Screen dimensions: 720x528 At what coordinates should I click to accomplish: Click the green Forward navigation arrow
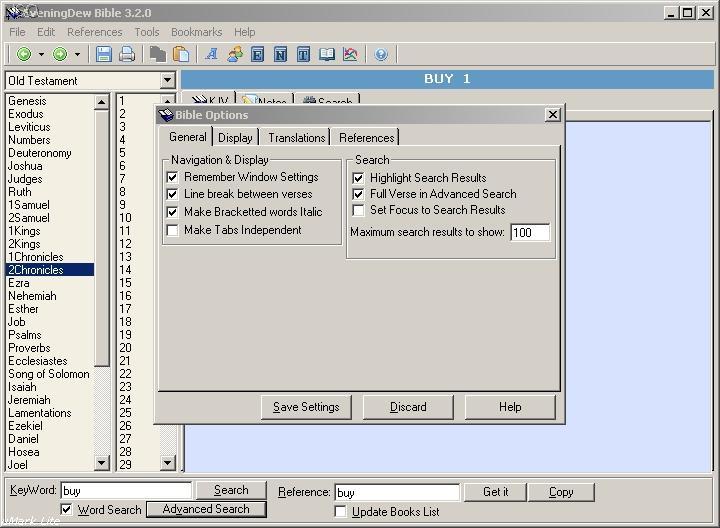[x=60, y=54]
